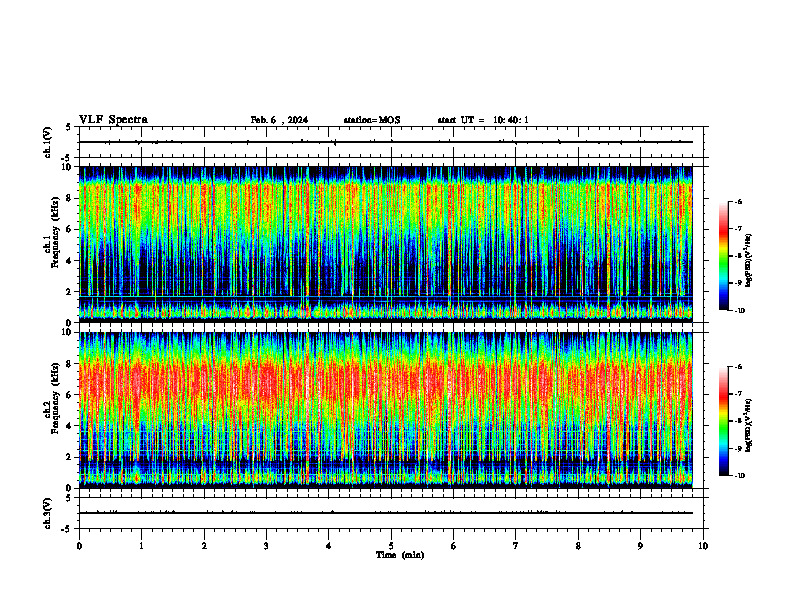The width and height of the screenshot is (792, 612).
Task: Click time-axis tick label "2"
Action: 204,546
